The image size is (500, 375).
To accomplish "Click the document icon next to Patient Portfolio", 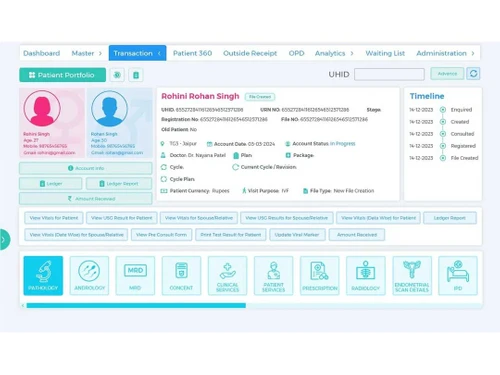I will (x=136, y=75).
